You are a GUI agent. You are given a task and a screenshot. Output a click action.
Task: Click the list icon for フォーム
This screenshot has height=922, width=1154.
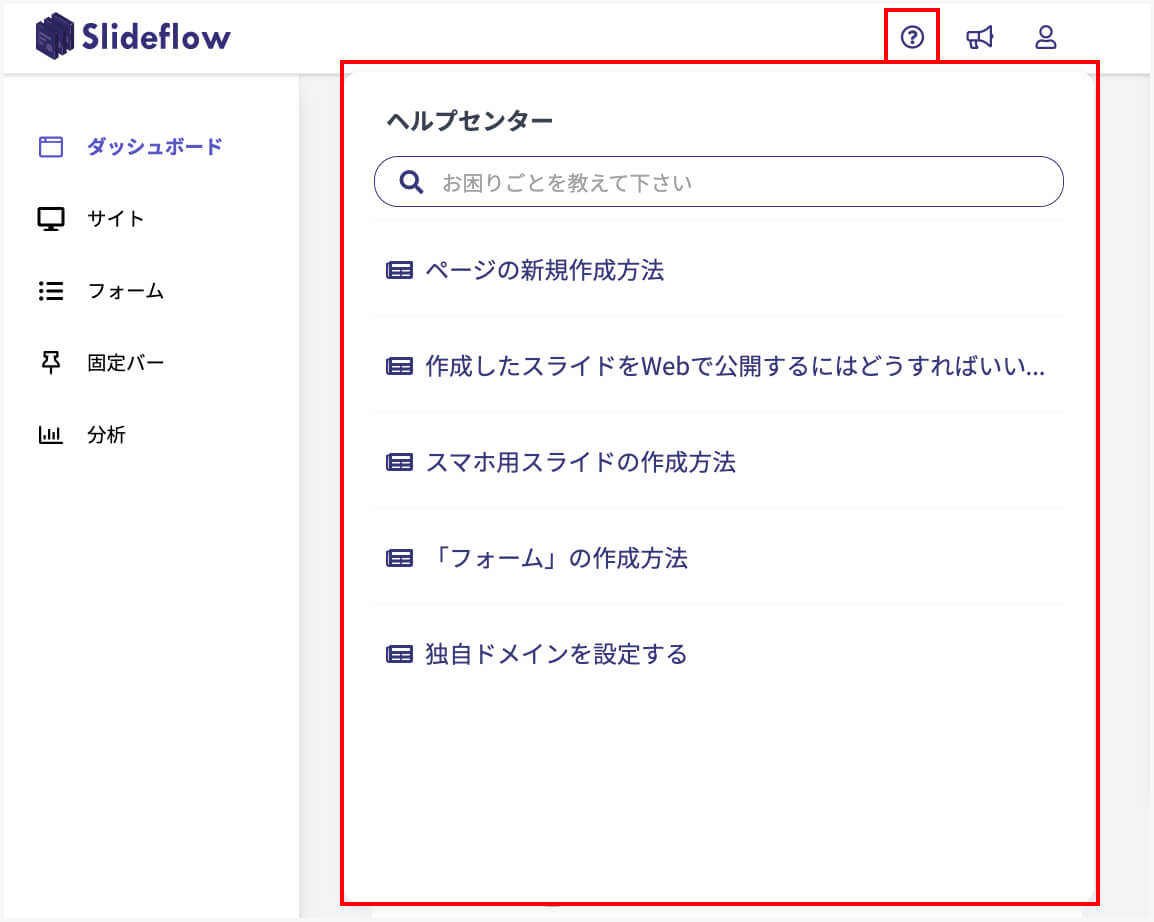51,291
